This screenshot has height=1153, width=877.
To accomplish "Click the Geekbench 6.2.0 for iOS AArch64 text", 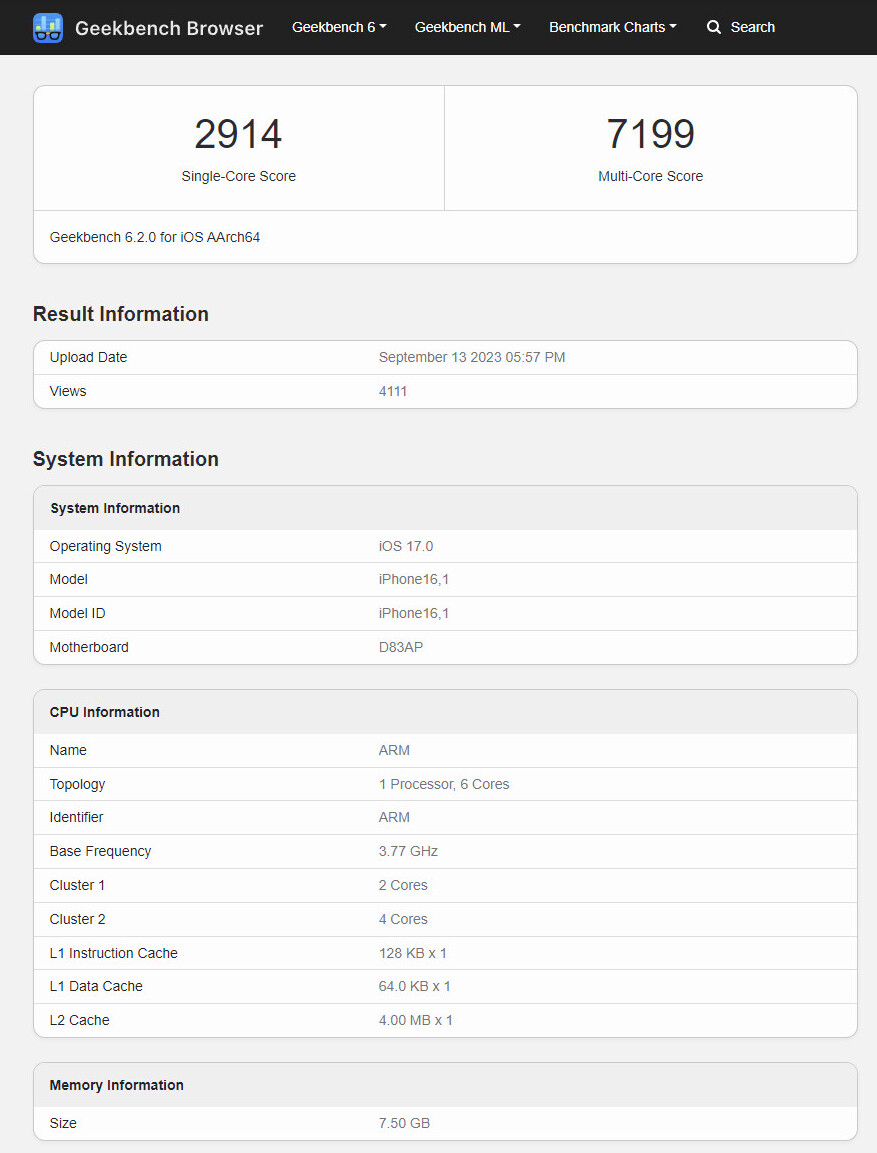I will (155, 237).
